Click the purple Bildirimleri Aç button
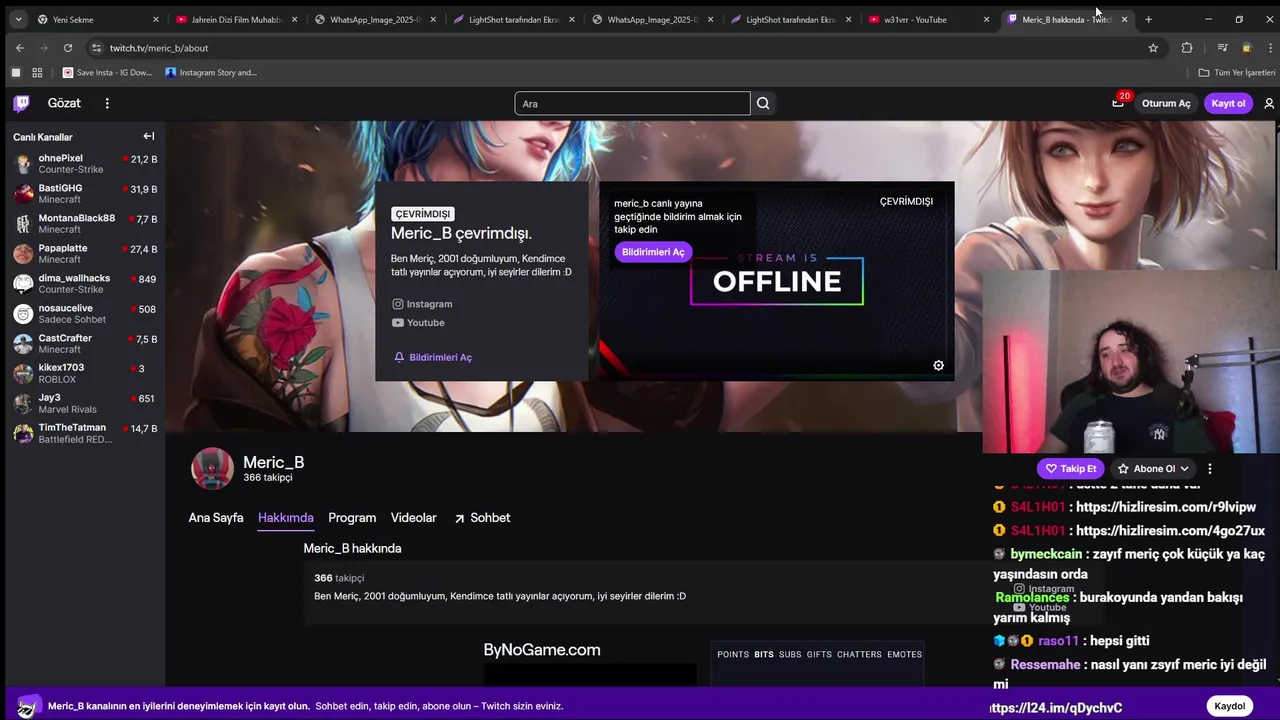 point(653,252)
